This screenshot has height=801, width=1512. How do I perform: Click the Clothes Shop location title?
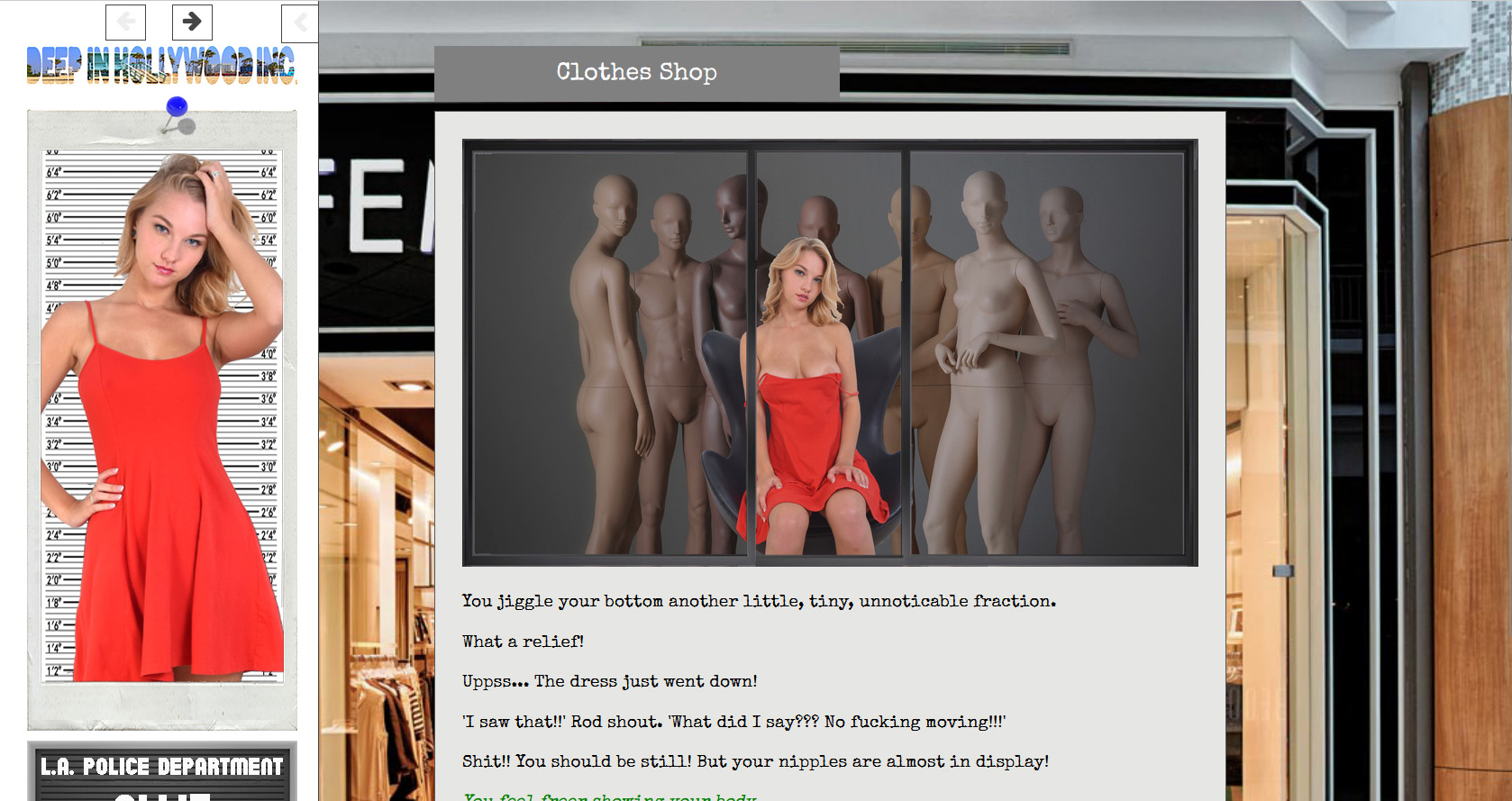pyautogui.click(x=637, y=72)
